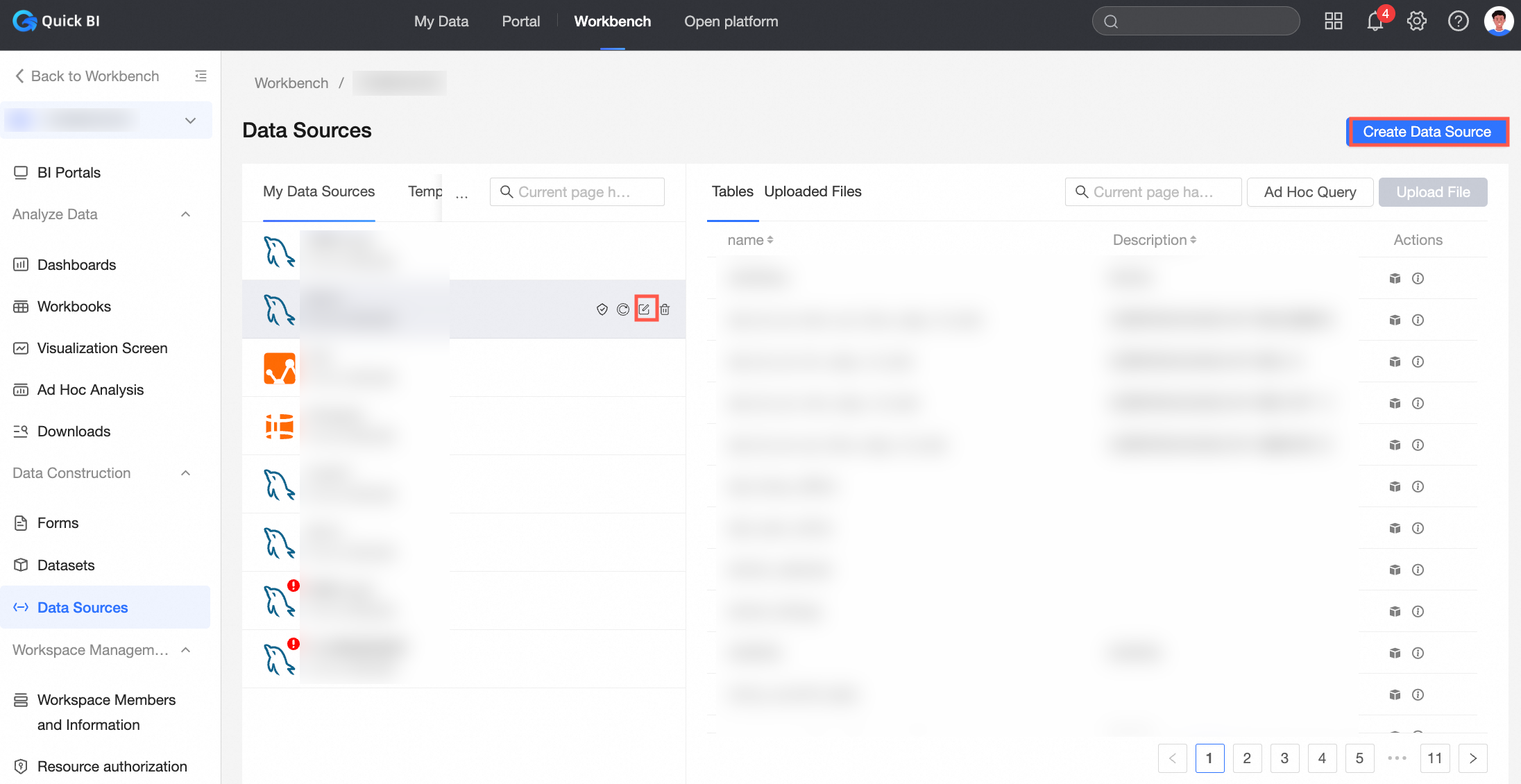Open the notifications bell icon
Viewport: 1521px width, 784px height.
click(x=1375, y=22)
